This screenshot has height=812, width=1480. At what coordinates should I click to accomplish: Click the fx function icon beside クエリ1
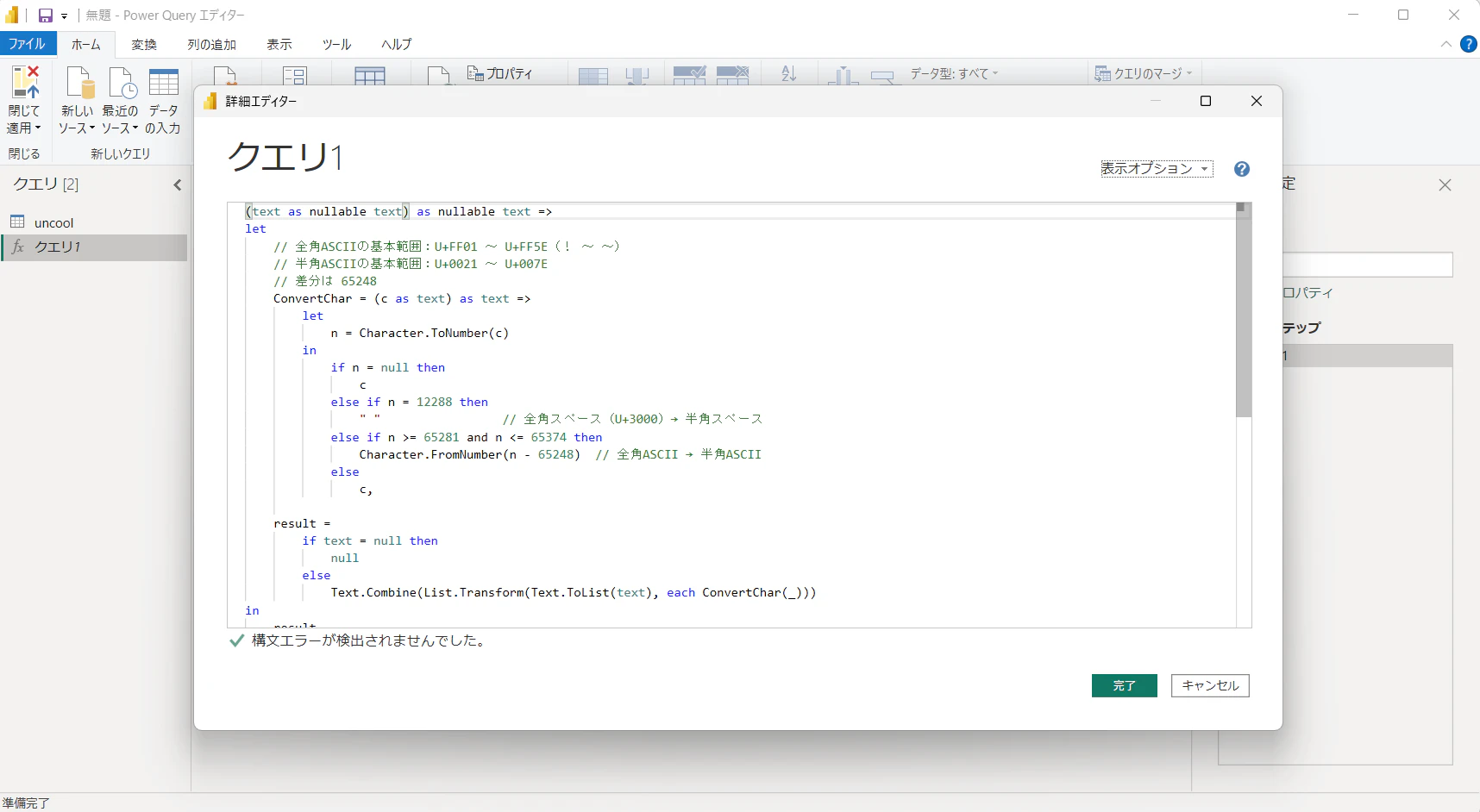[x=17, y=247]
